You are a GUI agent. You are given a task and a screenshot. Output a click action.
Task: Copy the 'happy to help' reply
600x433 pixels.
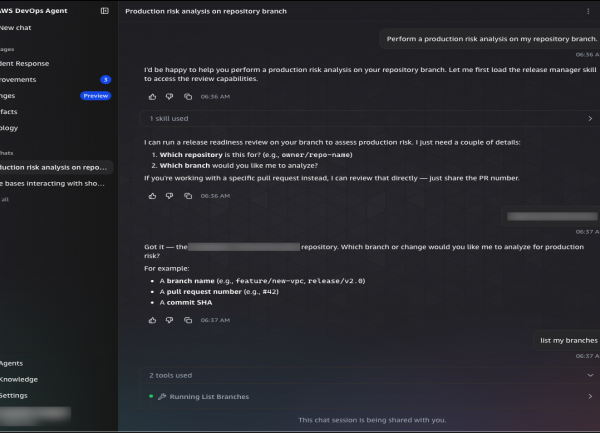click(188, 97)
